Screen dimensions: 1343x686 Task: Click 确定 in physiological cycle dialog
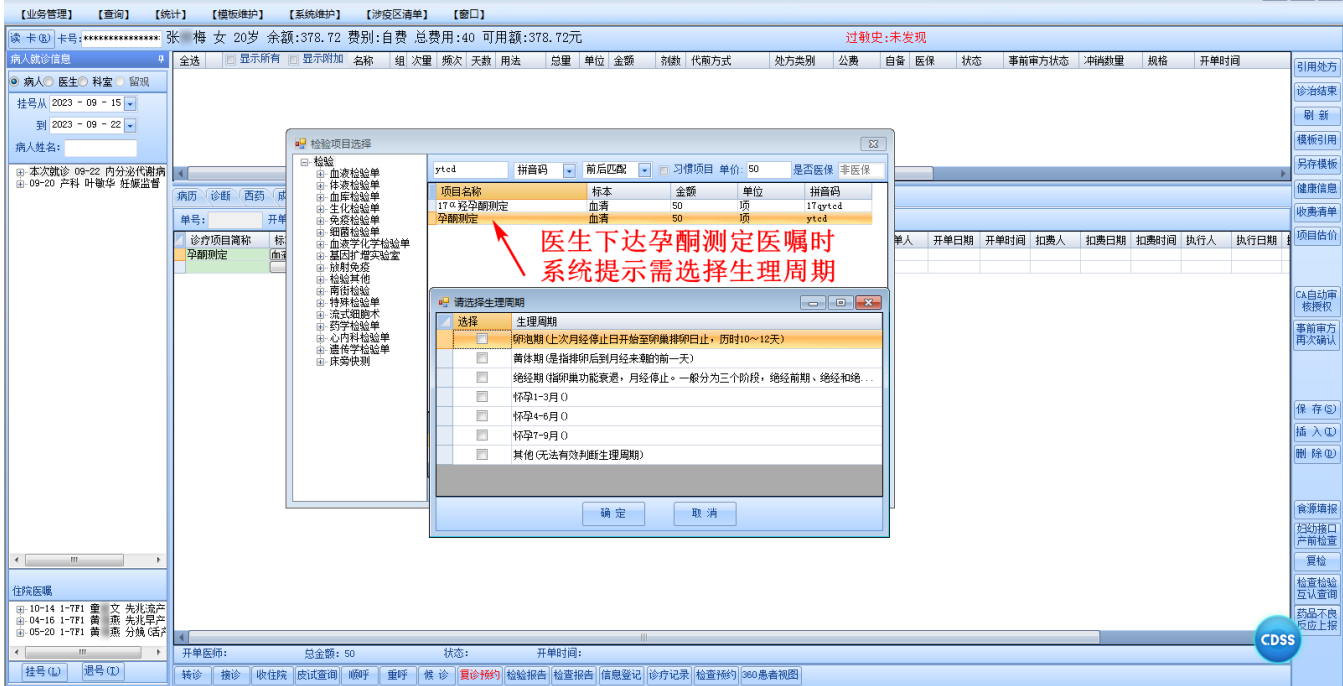pos(613,514)
